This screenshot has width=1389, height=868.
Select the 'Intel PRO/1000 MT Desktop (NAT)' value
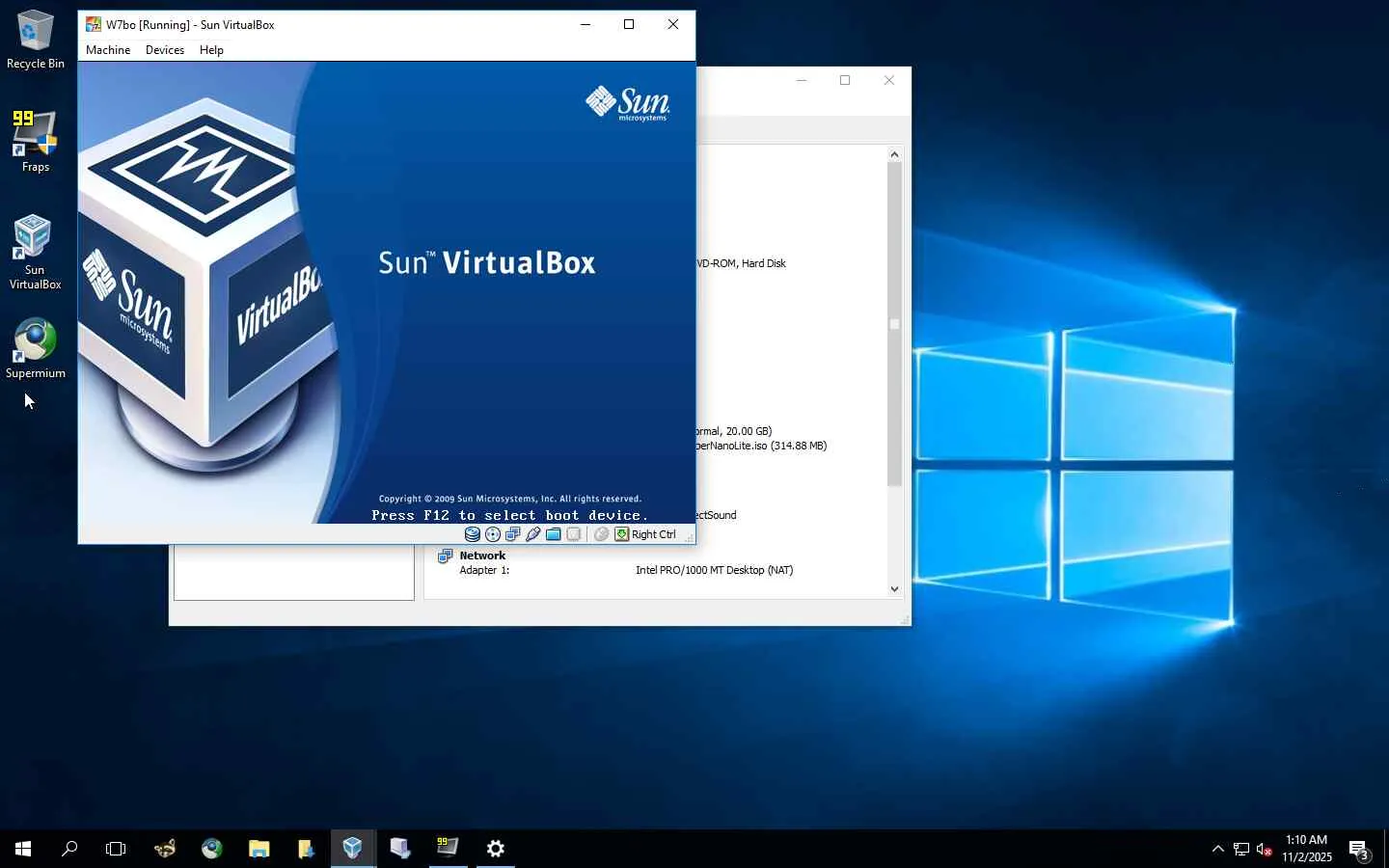point(715,570)
